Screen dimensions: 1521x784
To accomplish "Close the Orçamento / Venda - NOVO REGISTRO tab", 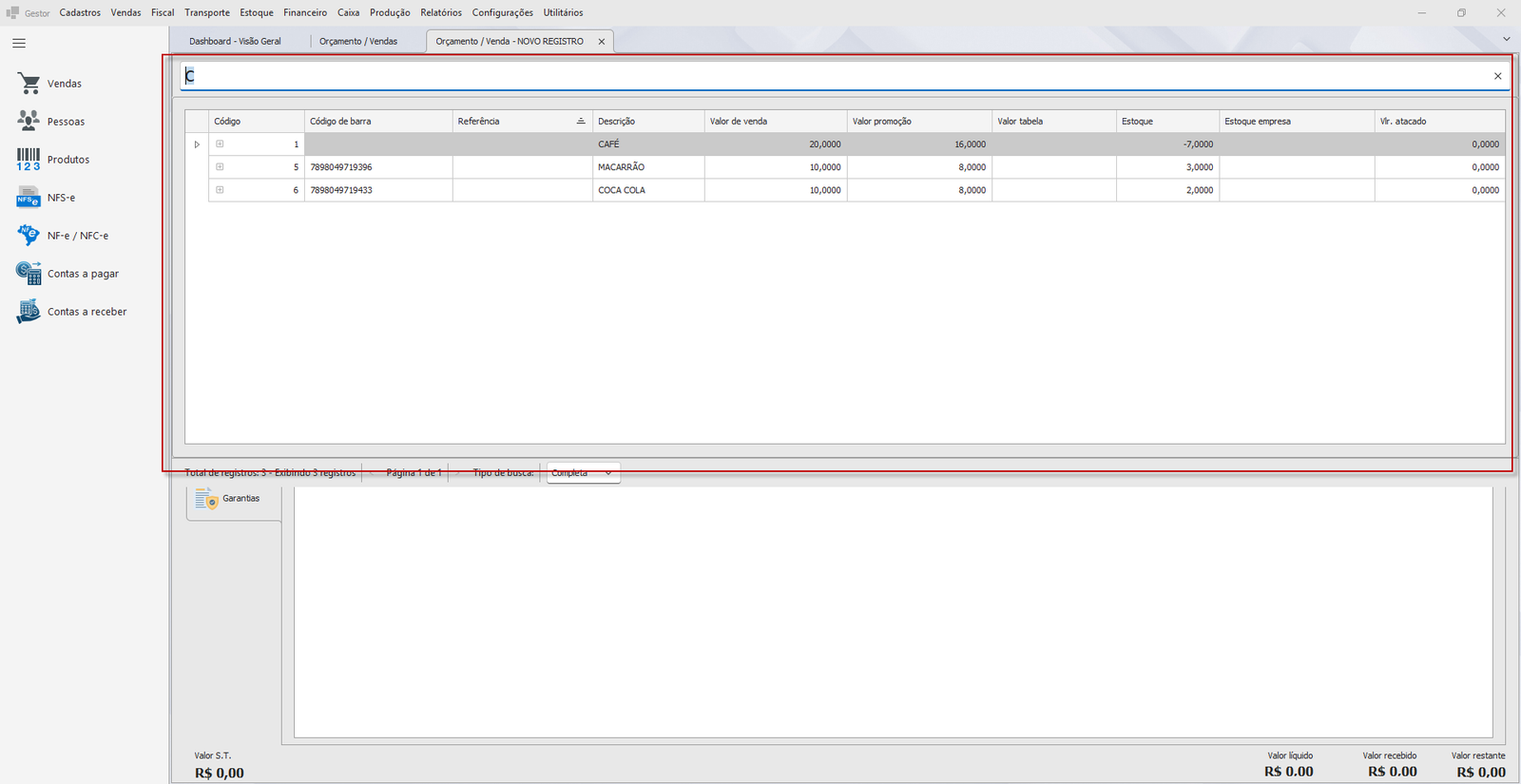I will click(601, 42).
